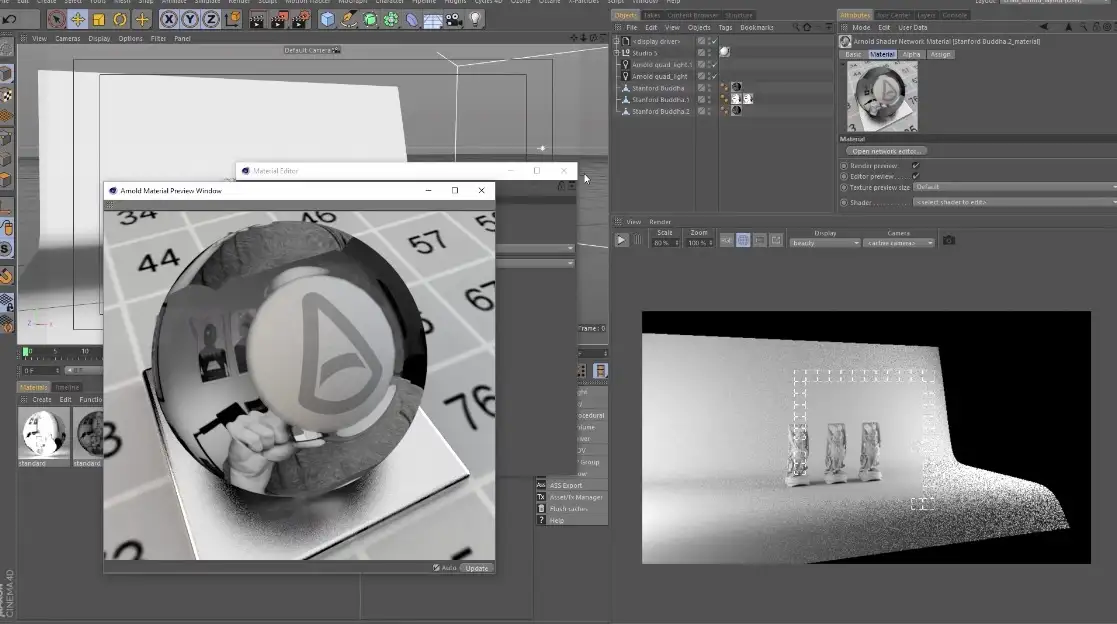Open the Content Browser tab
The width and height of the screenshot is (1117, 624).
pyautogui.click(x=692, y=15)
